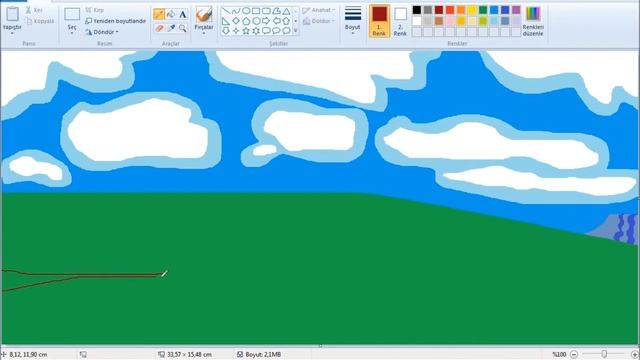Click the zoom slider handle
This screenshot has height=360, width=640.
604,354
